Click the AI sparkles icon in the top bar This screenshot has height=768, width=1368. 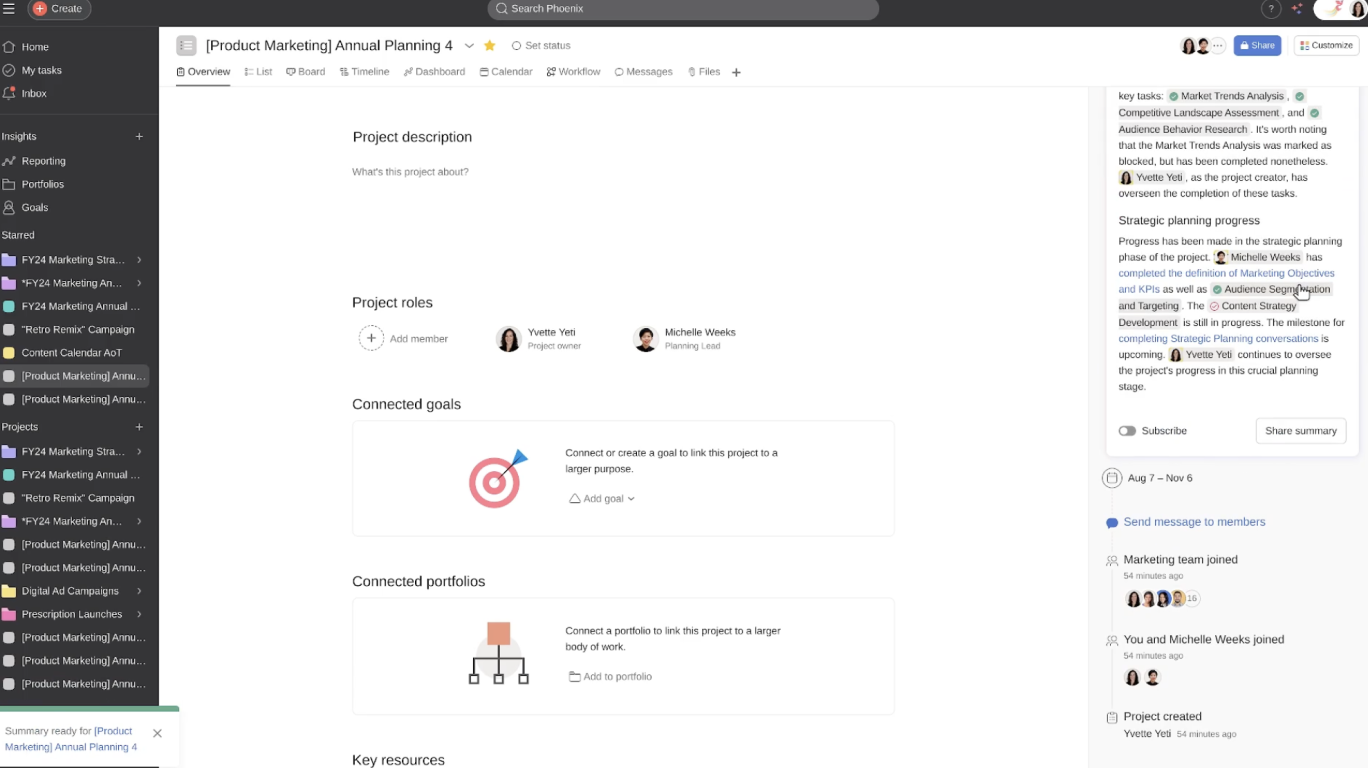pyautogui.click(x=1296, y=9)
